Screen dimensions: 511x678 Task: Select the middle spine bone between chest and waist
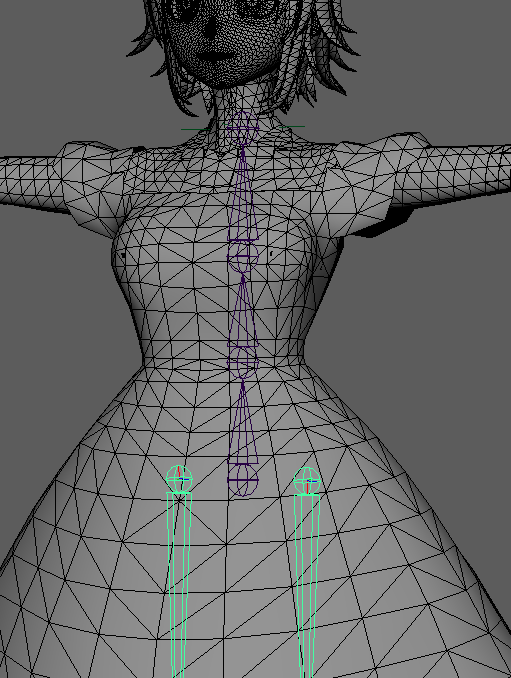[x=243, y=311]
